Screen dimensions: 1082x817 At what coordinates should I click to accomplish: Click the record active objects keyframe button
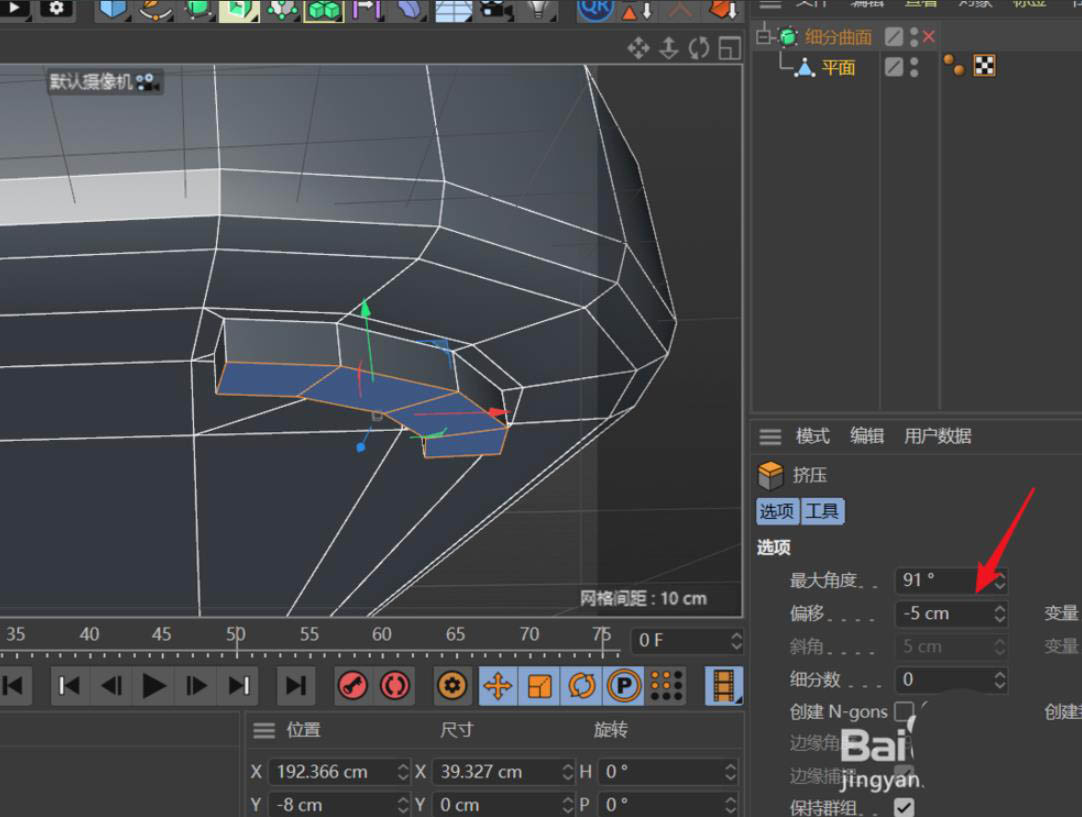[352, 686]
